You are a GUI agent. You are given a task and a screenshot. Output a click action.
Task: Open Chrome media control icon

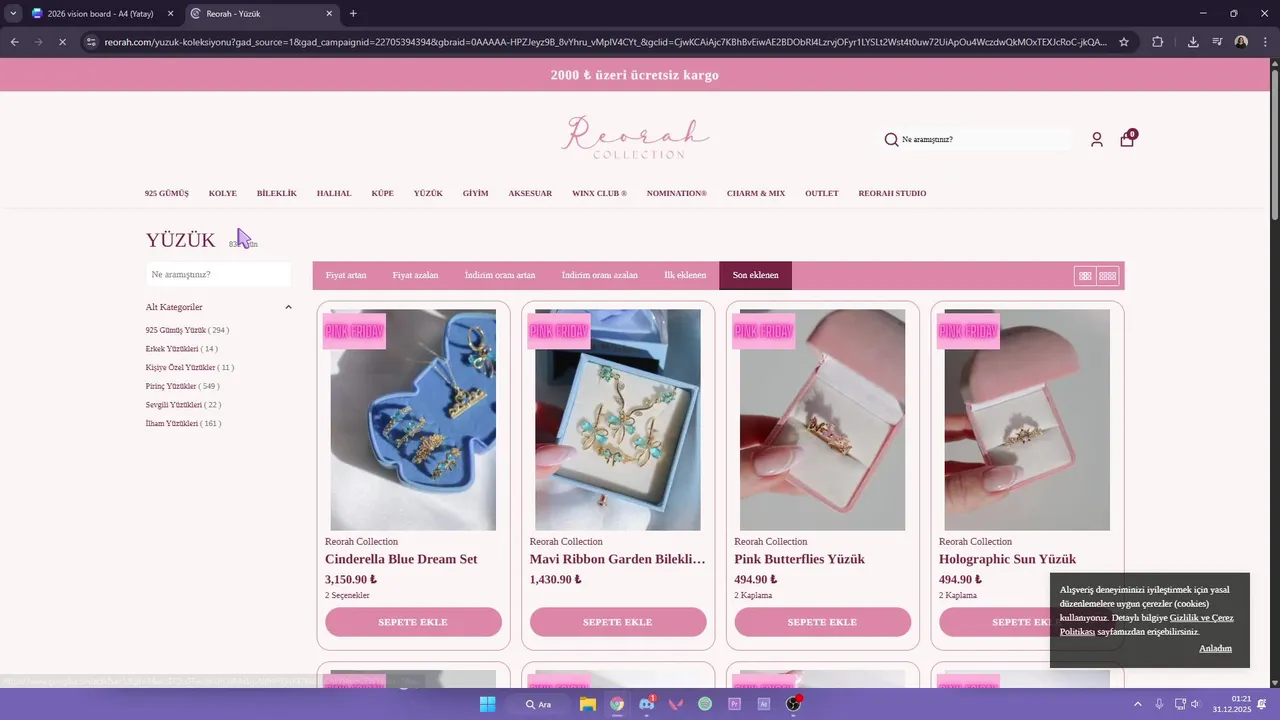(1217, 42)
